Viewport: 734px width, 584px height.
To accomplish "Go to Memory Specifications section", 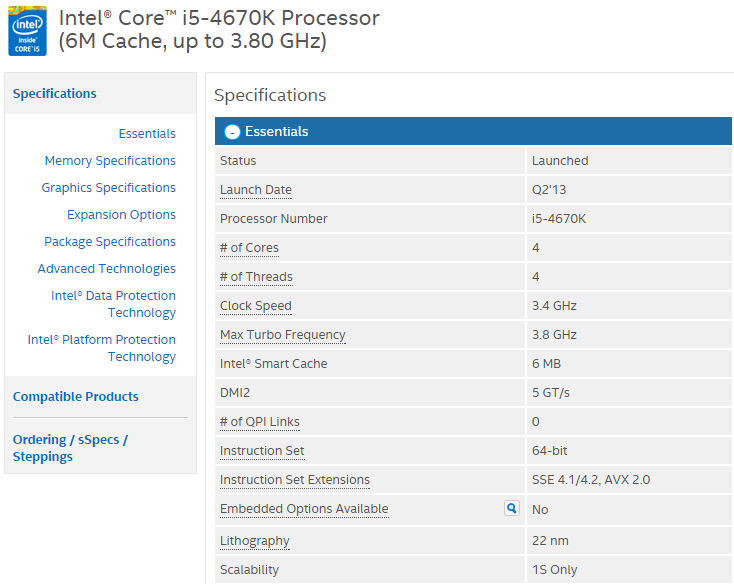I will pyautogui.click(x=110, y=161).
